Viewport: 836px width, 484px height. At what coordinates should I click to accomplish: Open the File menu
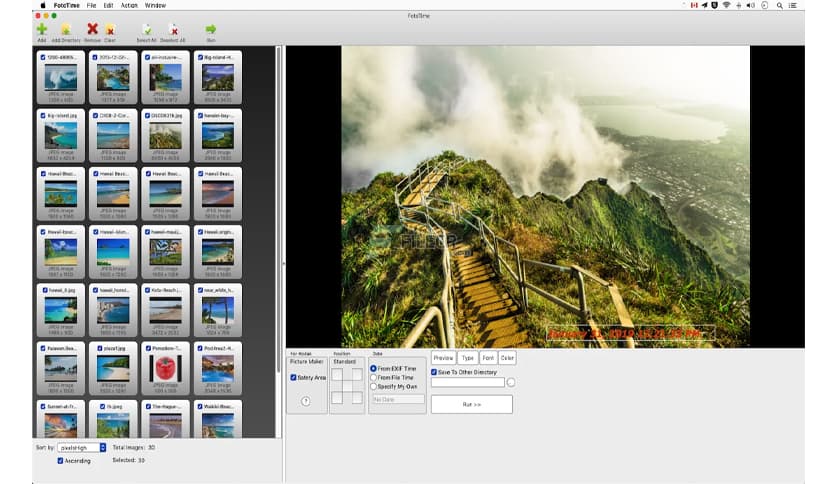[x=91, y=5]
